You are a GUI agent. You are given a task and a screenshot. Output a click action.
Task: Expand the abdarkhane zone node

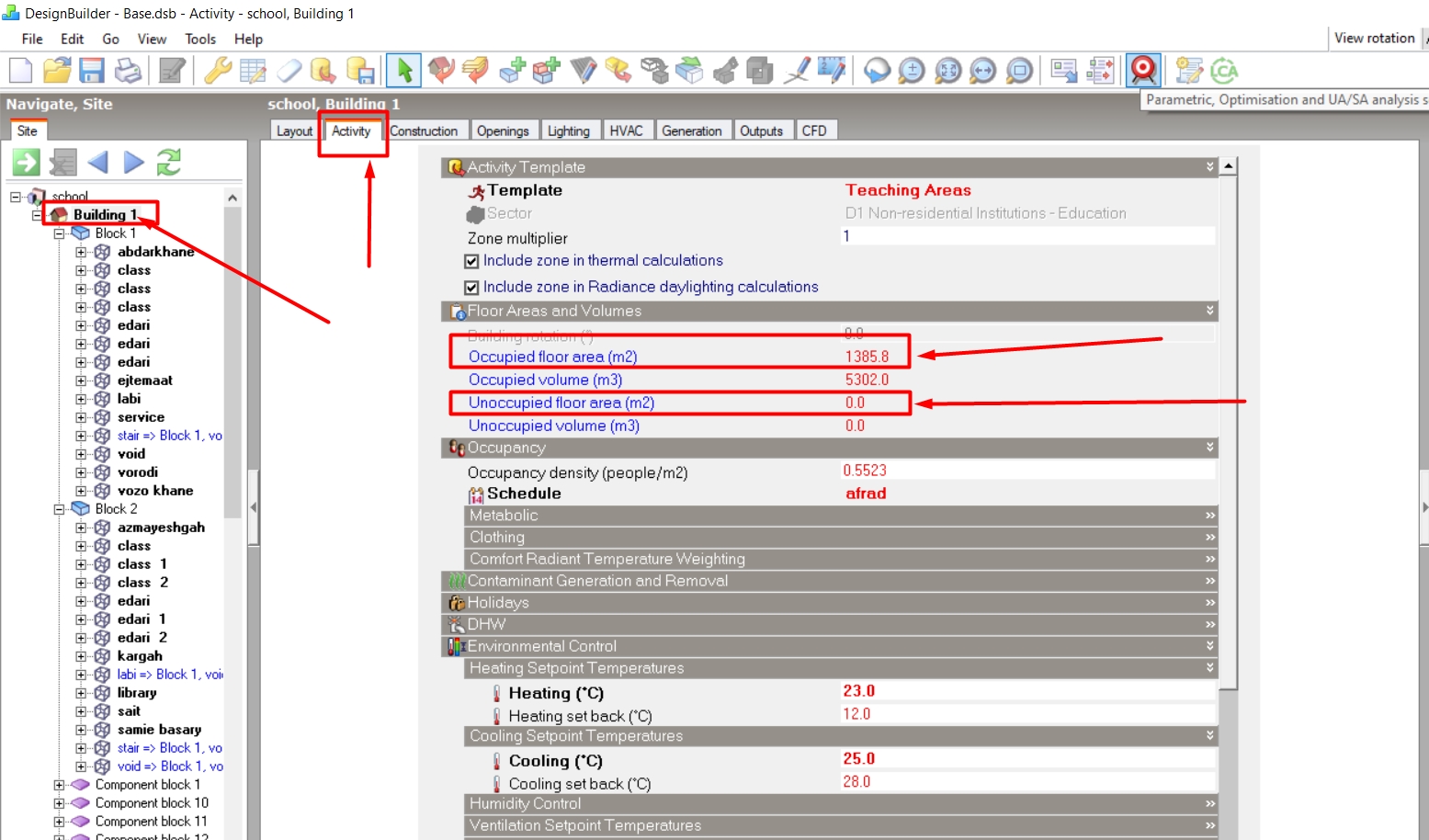click(81, 252)
